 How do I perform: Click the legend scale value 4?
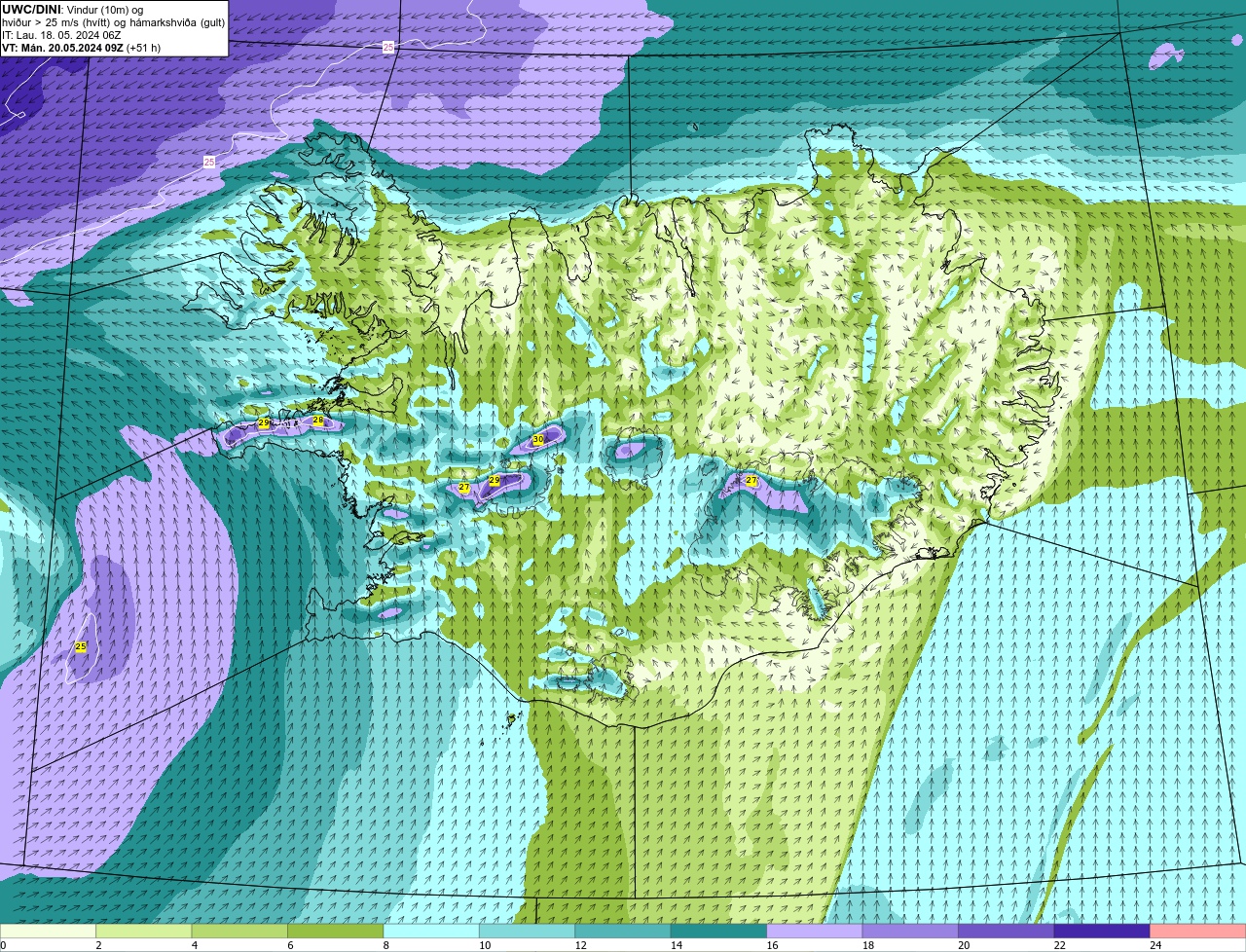pyautogui.click(x=194, y=945)
